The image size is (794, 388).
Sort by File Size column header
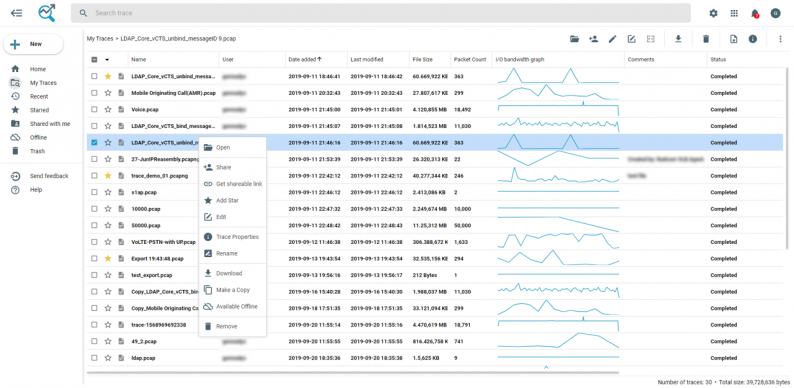click(422, 59)
